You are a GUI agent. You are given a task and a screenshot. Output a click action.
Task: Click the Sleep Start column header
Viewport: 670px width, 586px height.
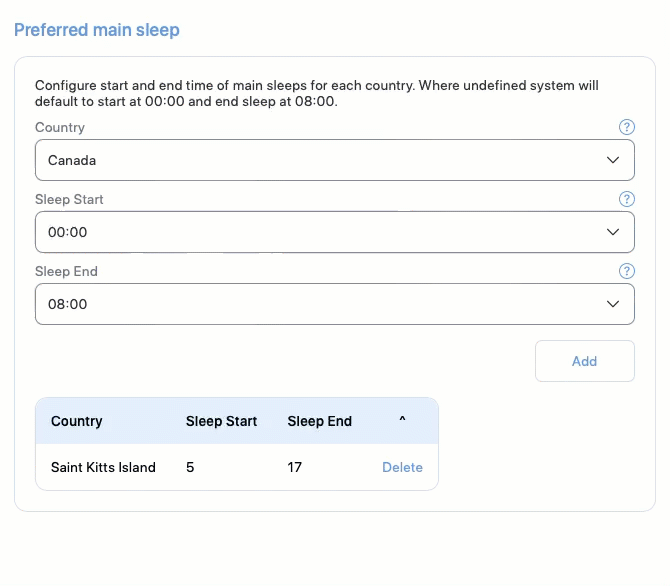(221, 421)
